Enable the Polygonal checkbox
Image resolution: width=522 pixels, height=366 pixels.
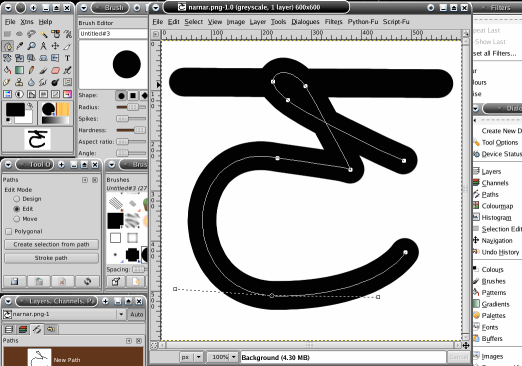[9, 231]
